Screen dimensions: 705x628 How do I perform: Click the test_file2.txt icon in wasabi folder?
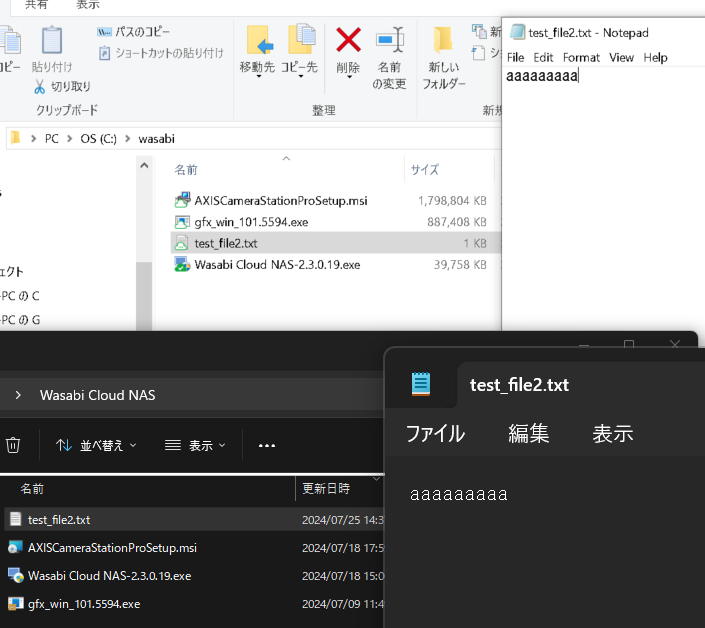coord(181,243)
